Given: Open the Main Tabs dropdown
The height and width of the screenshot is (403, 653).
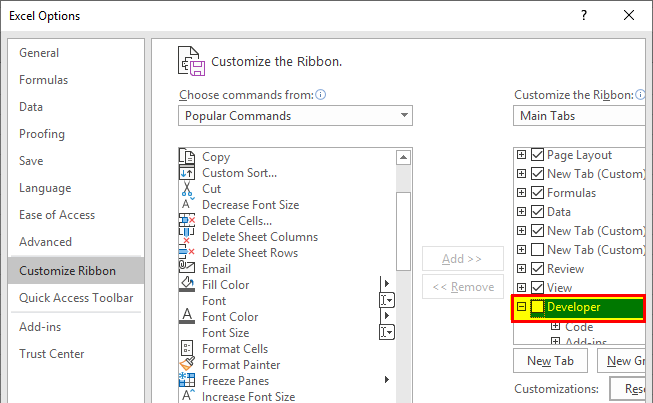Looking at the screenshot, I should pyautogui.click(x=579, y=116).
